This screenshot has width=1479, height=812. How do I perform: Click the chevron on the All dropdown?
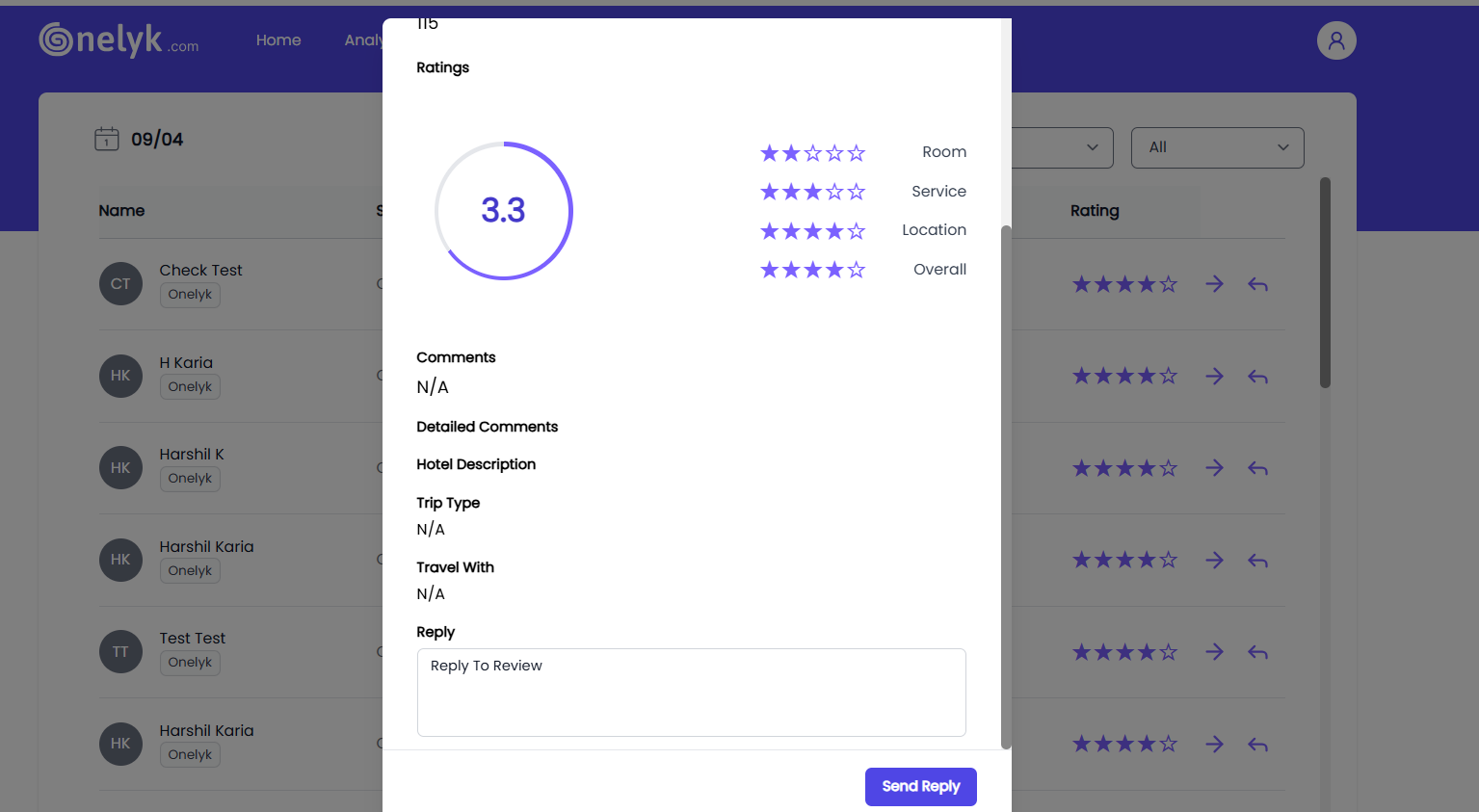pyautogui.click(x=1282, y=147)
